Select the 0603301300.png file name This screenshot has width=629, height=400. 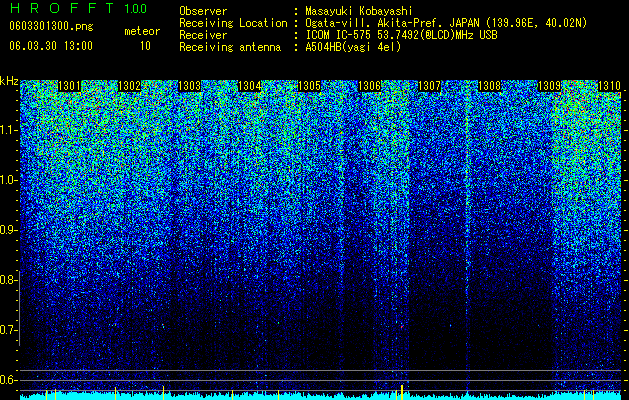click(x=51, y=26)
